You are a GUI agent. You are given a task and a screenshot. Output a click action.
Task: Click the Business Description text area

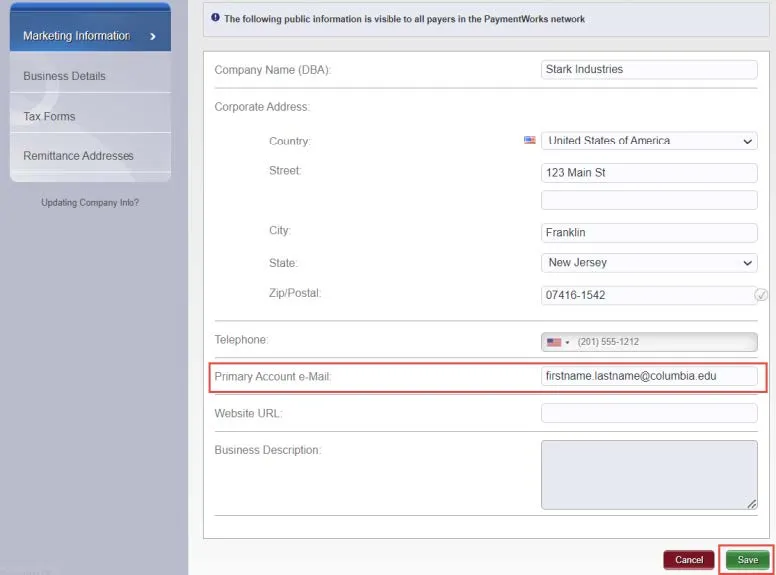pos(649,475)
